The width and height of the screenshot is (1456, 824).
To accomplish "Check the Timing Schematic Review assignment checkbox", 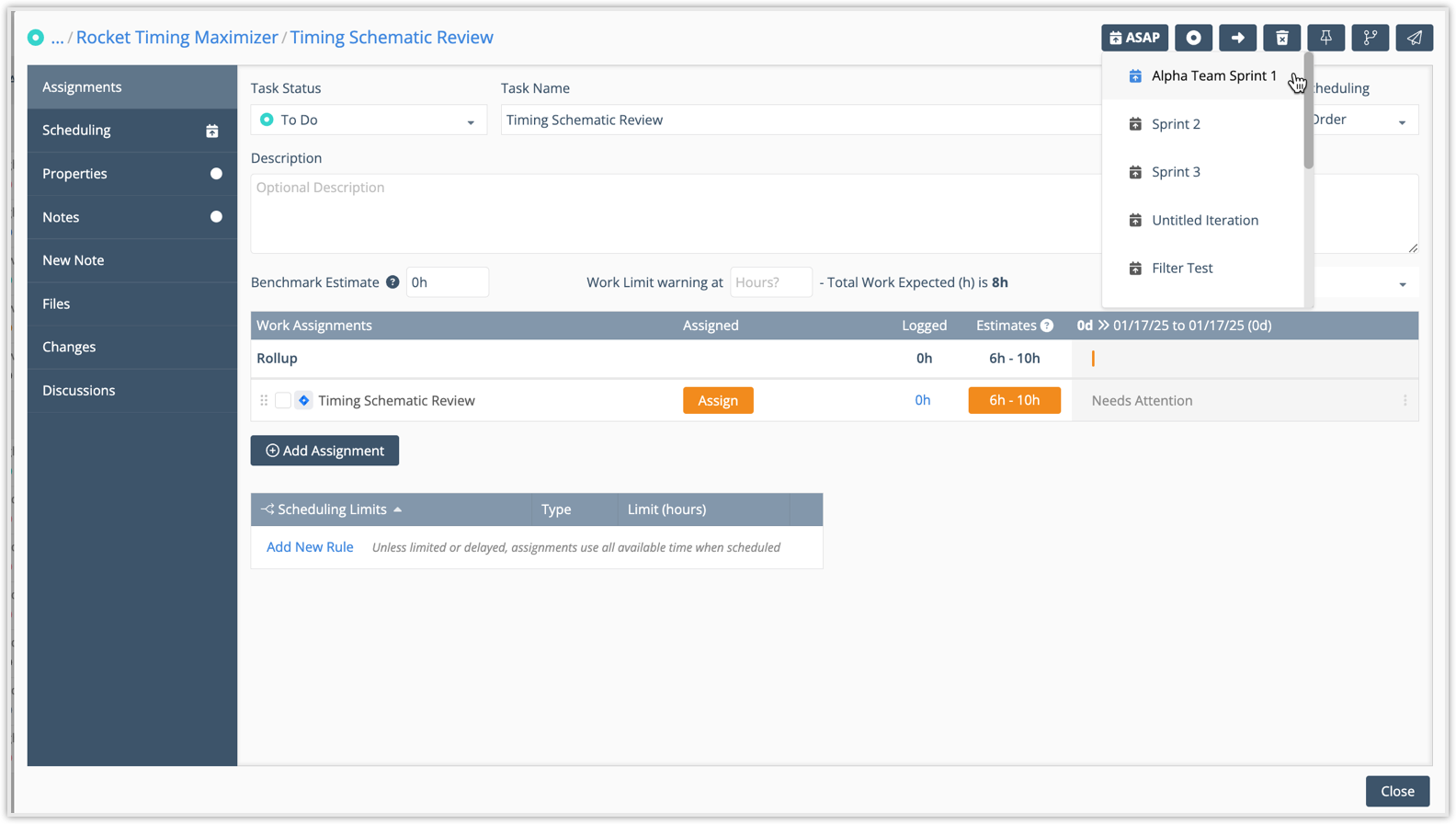I will tap(283, 400).
